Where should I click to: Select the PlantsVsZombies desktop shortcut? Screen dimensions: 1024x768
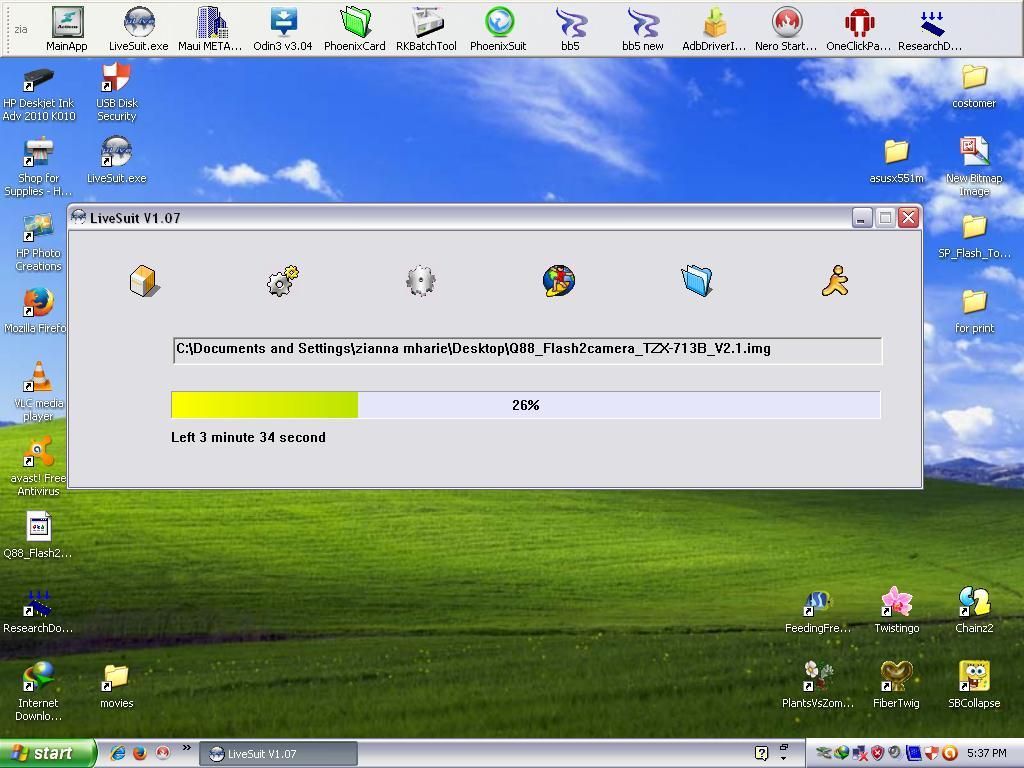[x=818, y=683]
